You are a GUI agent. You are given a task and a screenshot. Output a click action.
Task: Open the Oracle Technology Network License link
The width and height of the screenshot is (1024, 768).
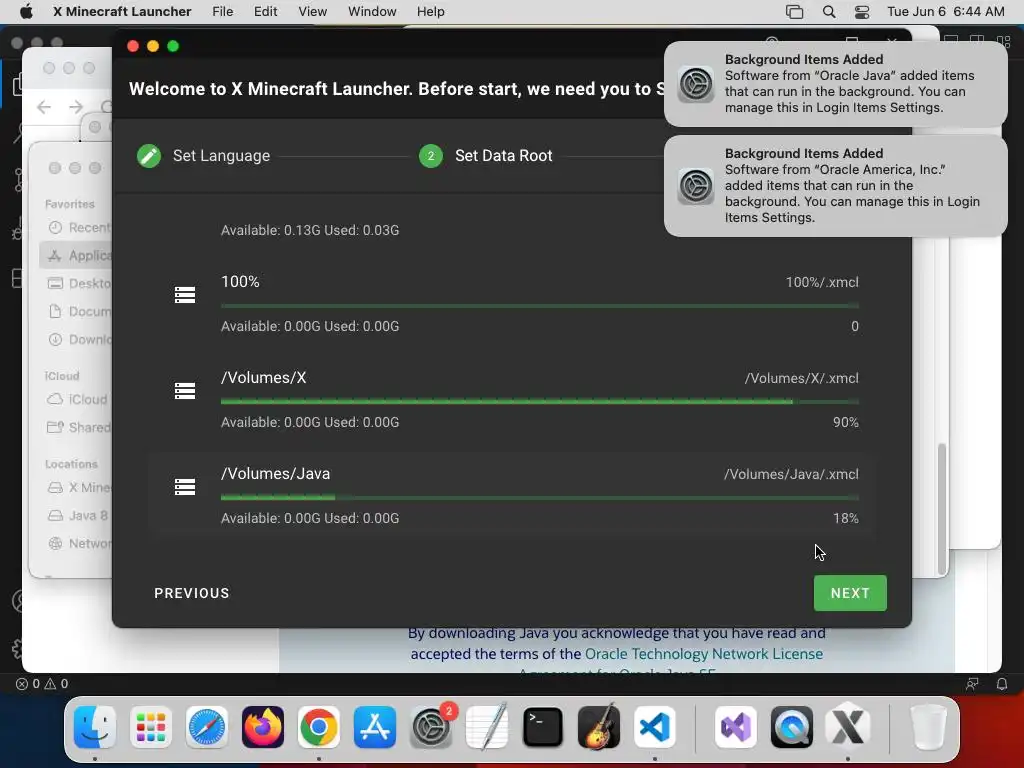(x=703, y=654)
